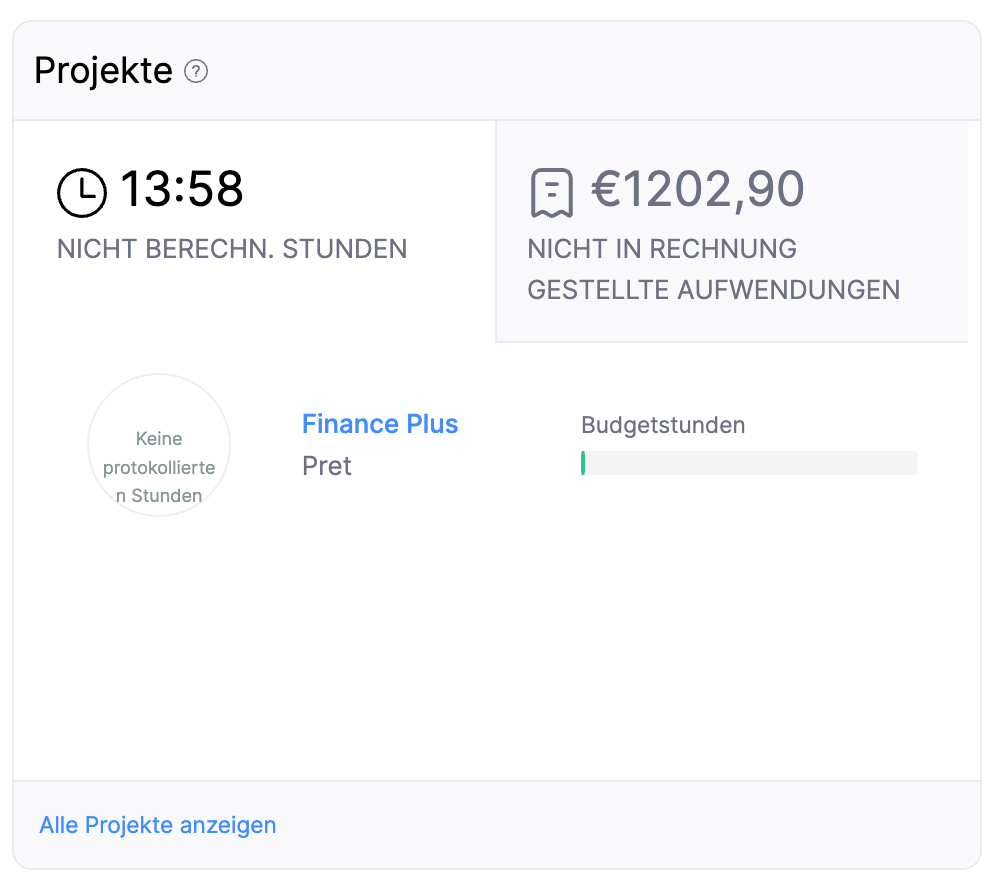
Task: Click the Keine protokollierten Stunden circle indicator
Action: pyautogui.click(x=159, y=445)
